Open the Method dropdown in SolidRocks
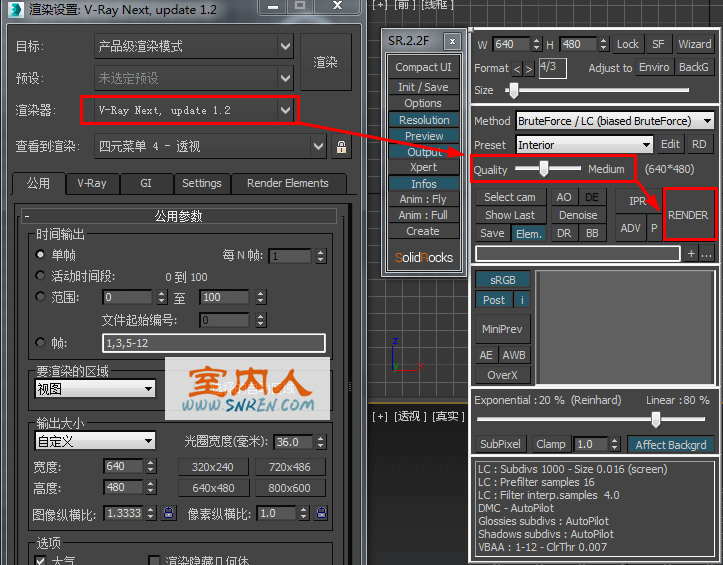This screenshot has height=565, width=723. click(x=615, y=121)
